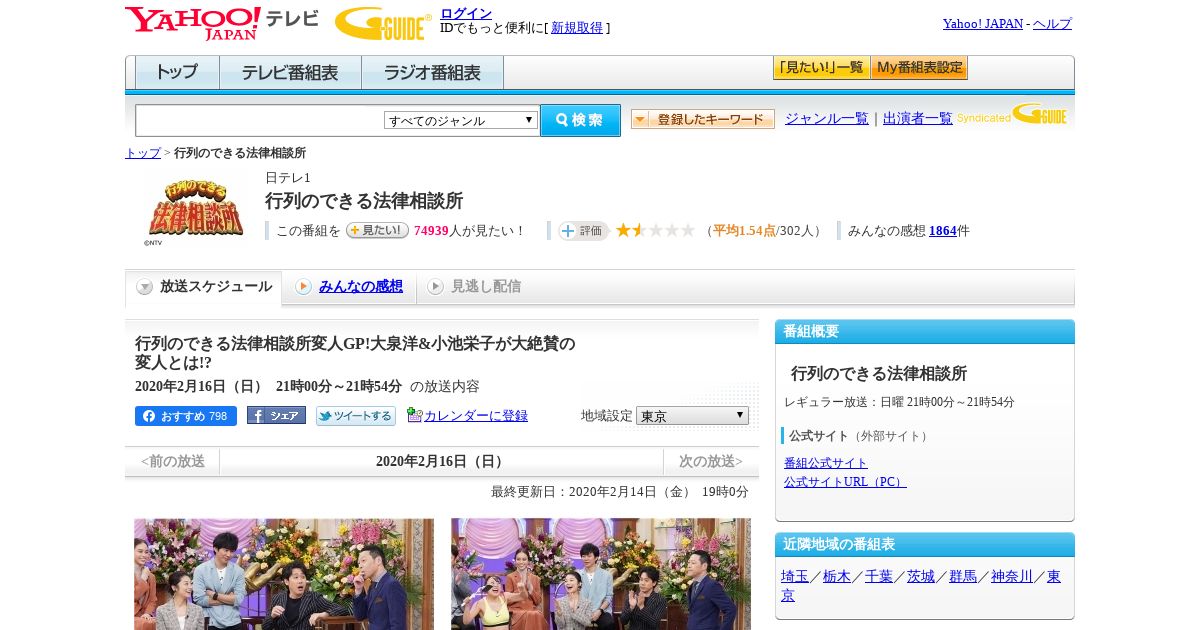The height and width of the screenshot is (630, 1200).
Task: Open 番組公式サイト link
Action: 826,463
